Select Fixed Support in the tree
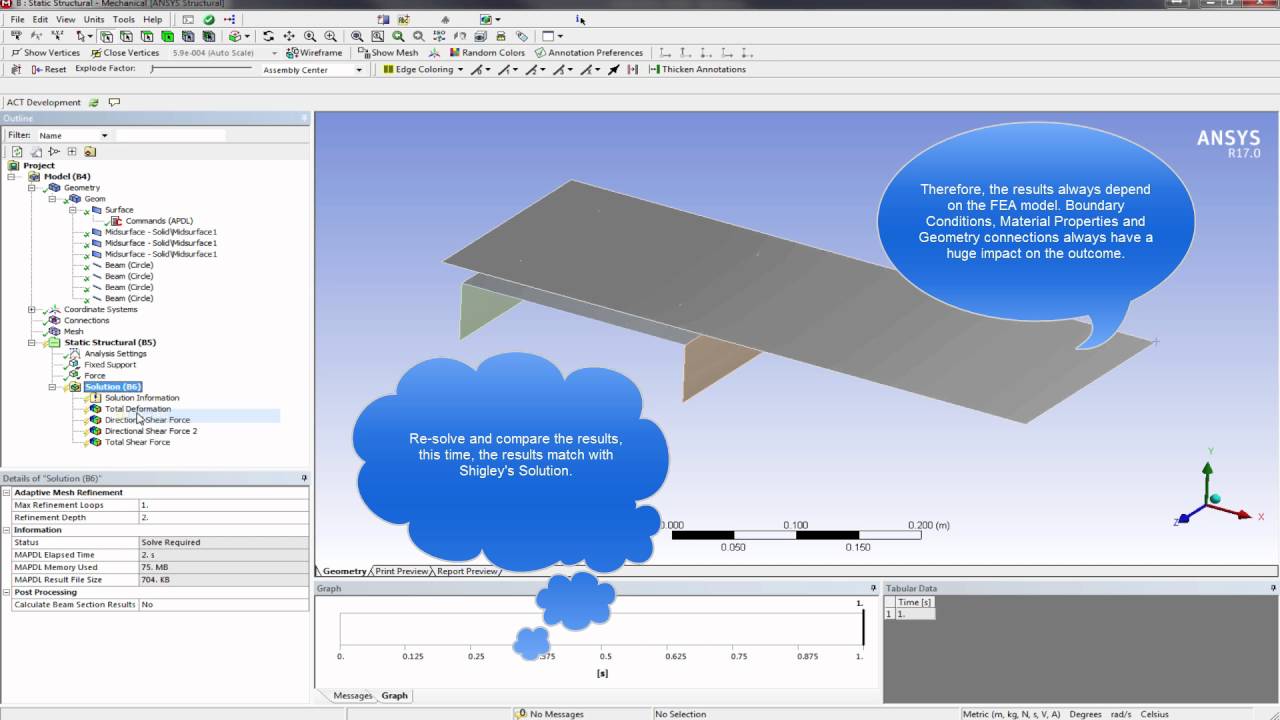Screen dimensions: 1280x720 point(110,365)
